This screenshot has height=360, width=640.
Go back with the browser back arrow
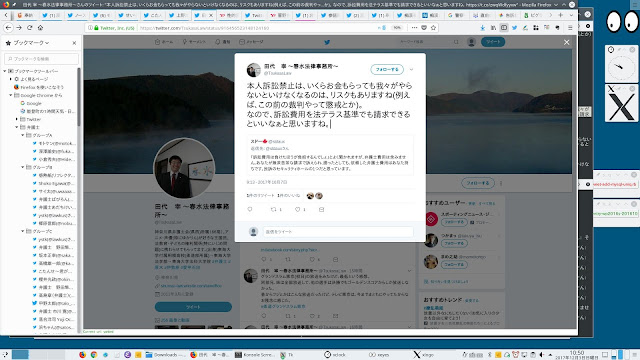tap(9, 28)
